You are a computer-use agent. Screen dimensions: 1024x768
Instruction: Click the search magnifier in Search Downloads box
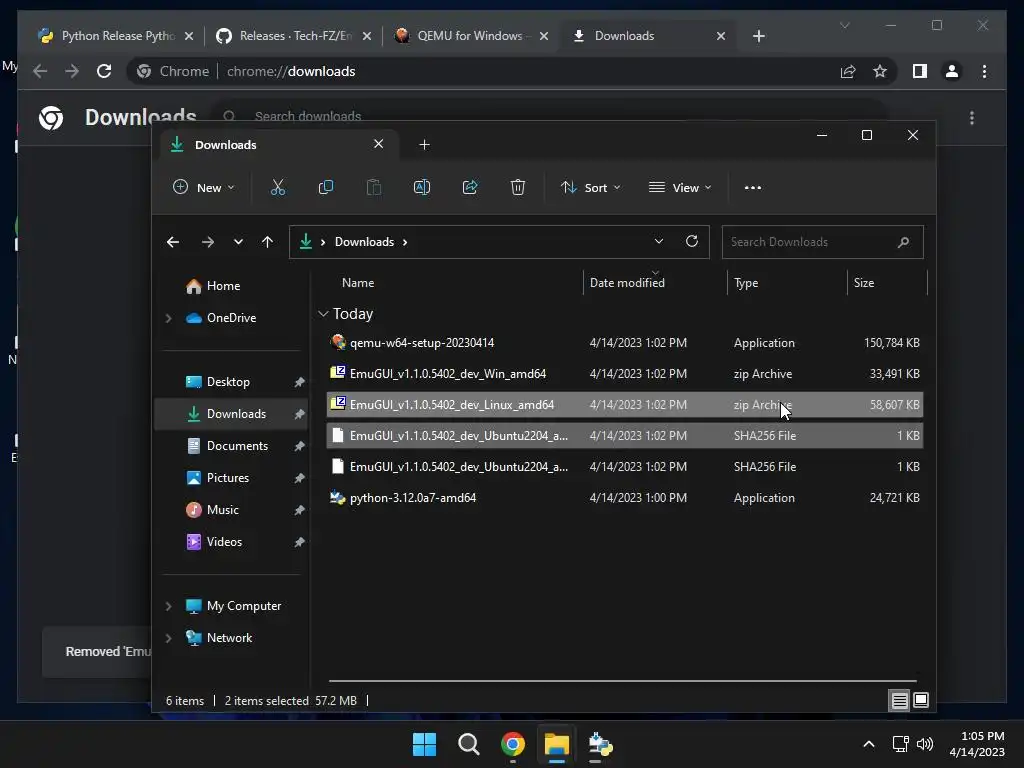(x=903, y=242)
